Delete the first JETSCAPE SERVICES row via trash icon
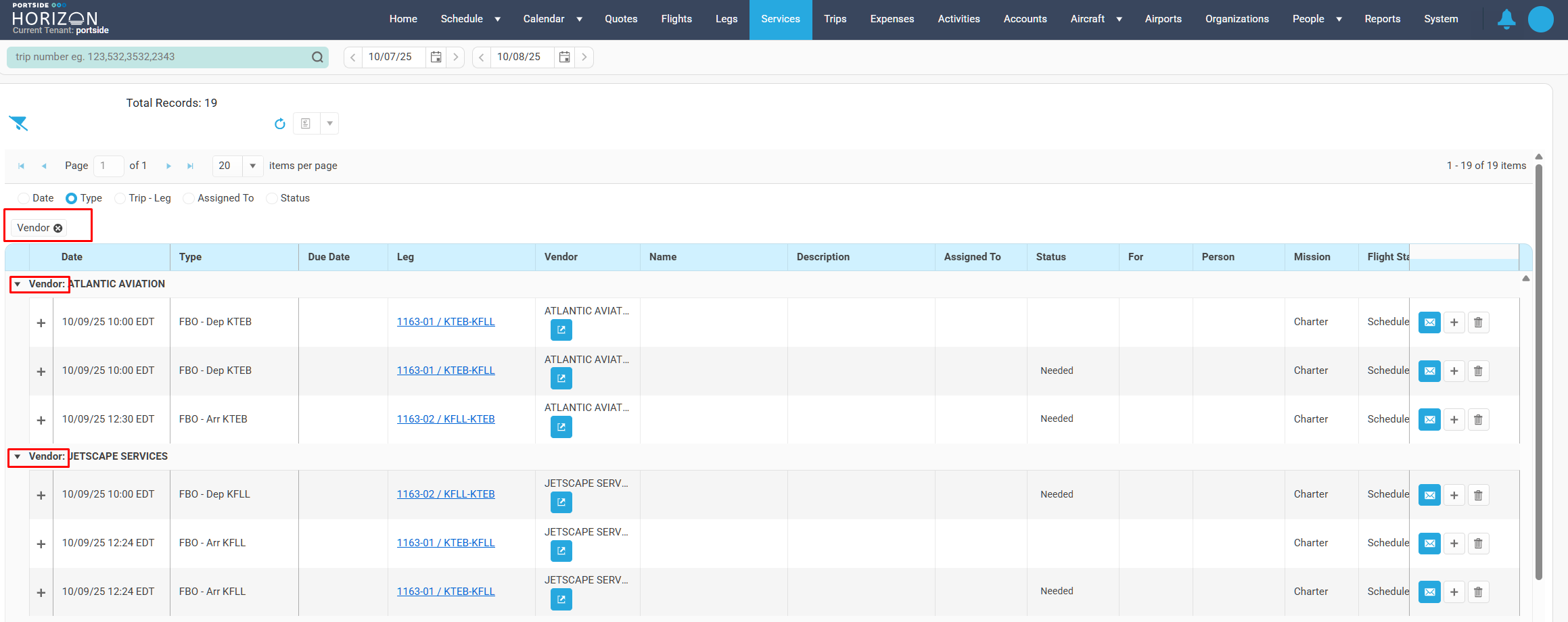Image resolution: width=1568 pixels, height=622 pixels. [x=1478, y=495]
